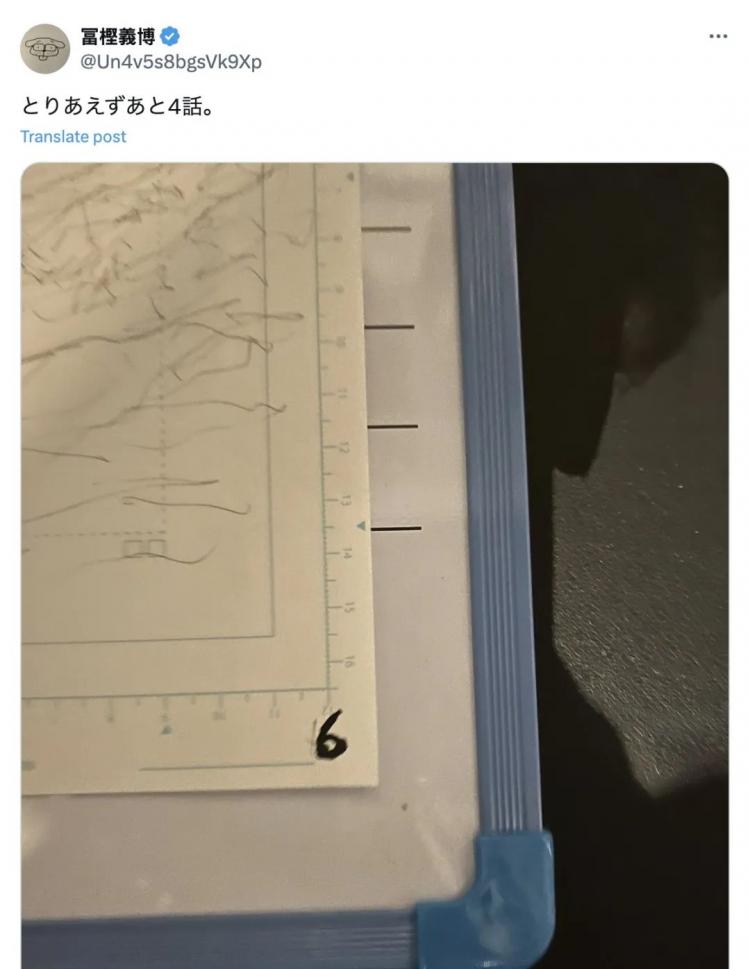
Task: Click the @Un4v5s8bgsVk9Xp handle
Action: pos(171,62)
